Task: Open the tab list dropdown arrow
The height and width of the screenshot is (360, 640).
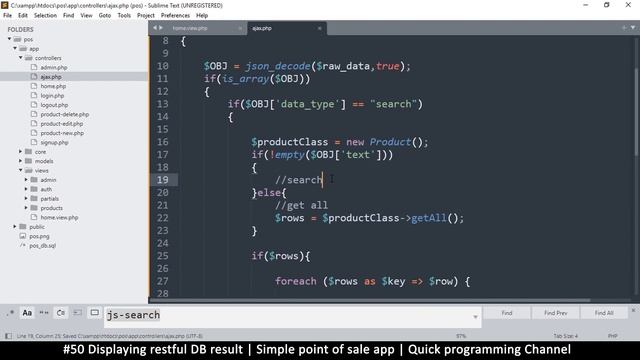Action: 633,28
